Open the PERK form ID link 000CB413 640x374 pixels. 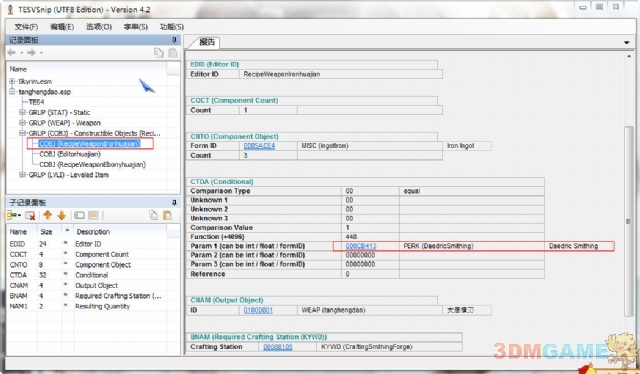(x=361, y=246)
